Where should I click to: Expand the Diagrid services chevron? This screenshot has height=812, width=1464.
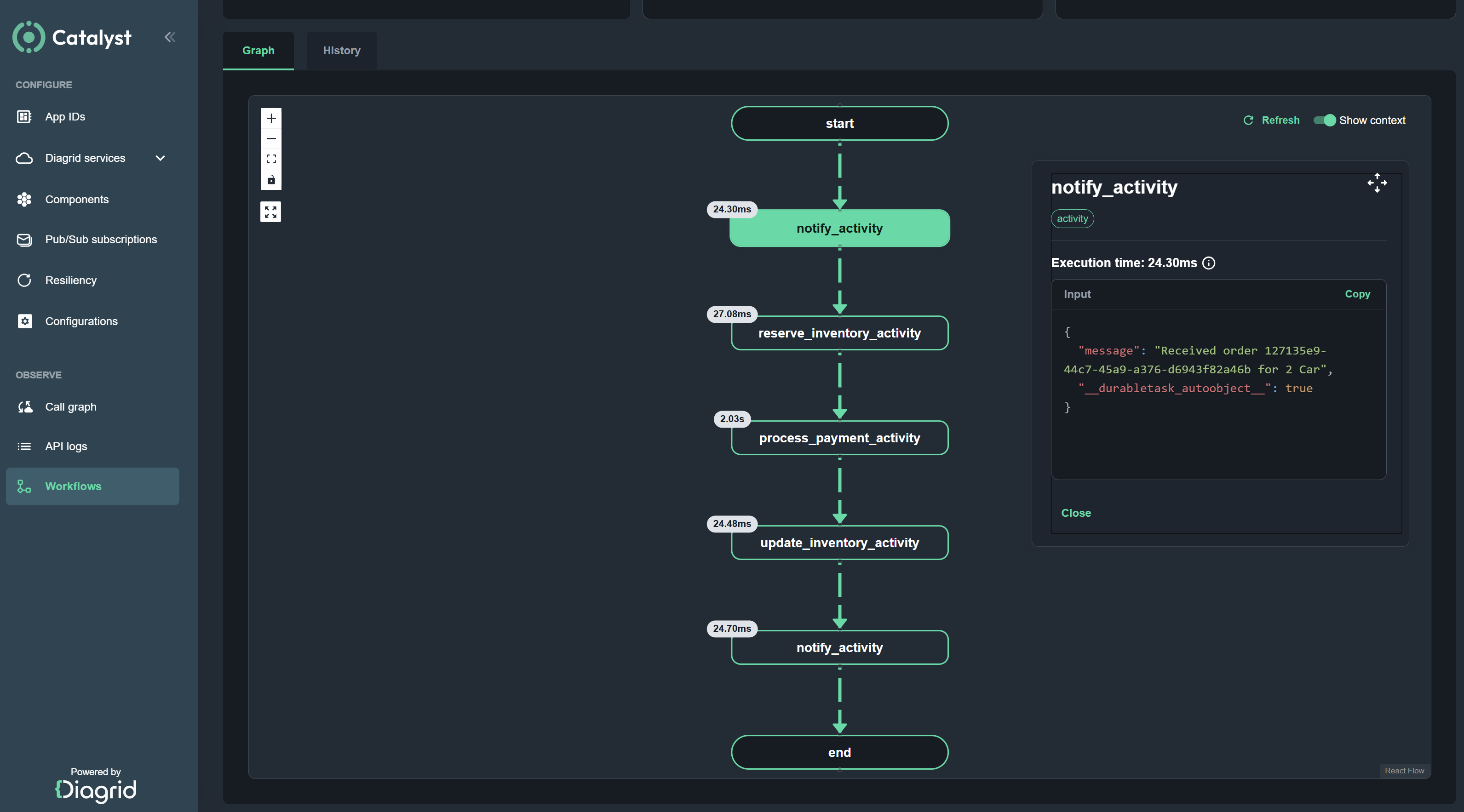coord(160,158)
